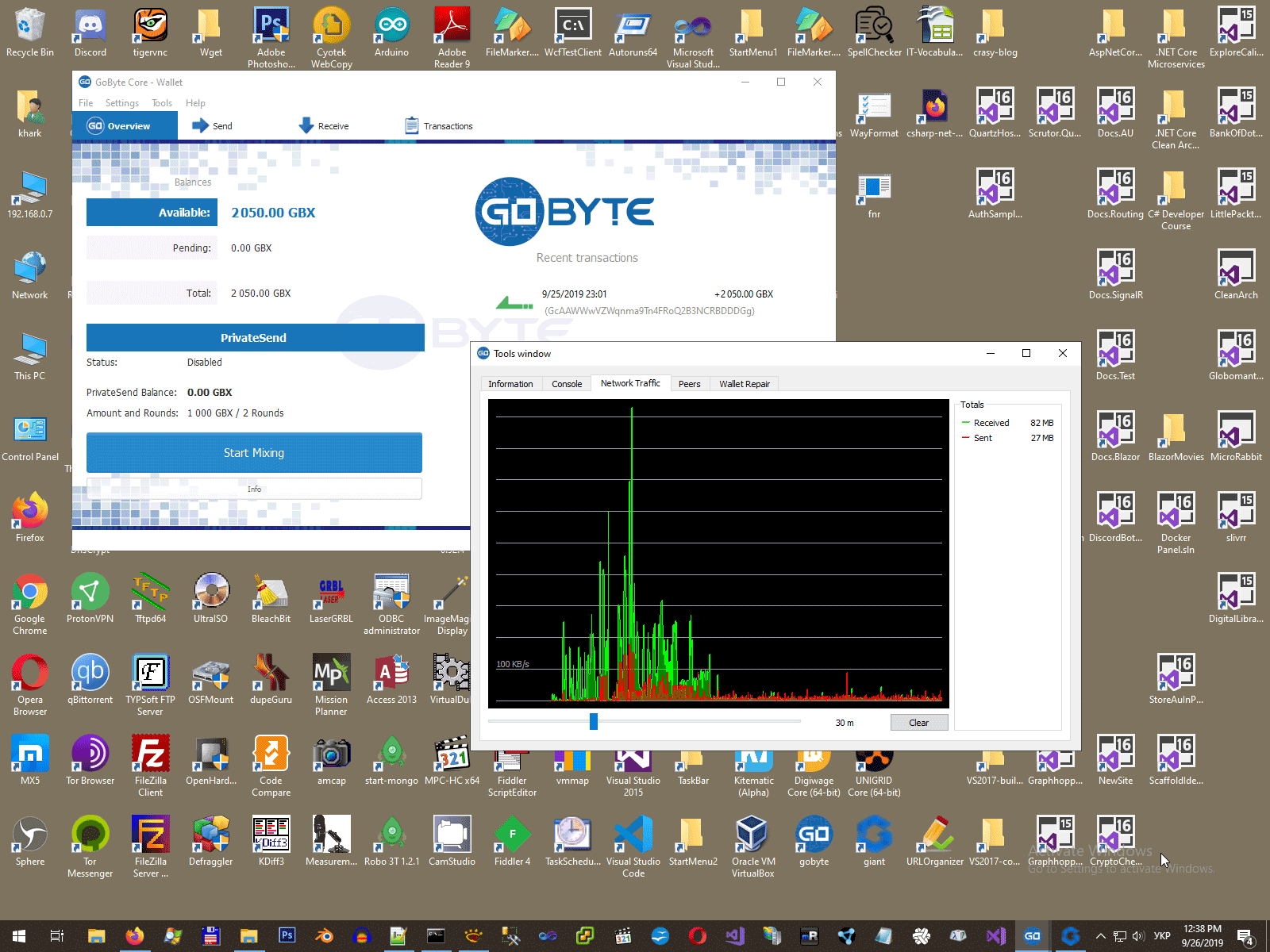
Task: Open the taskbar clock and calendar
Action: (1203, 936)
